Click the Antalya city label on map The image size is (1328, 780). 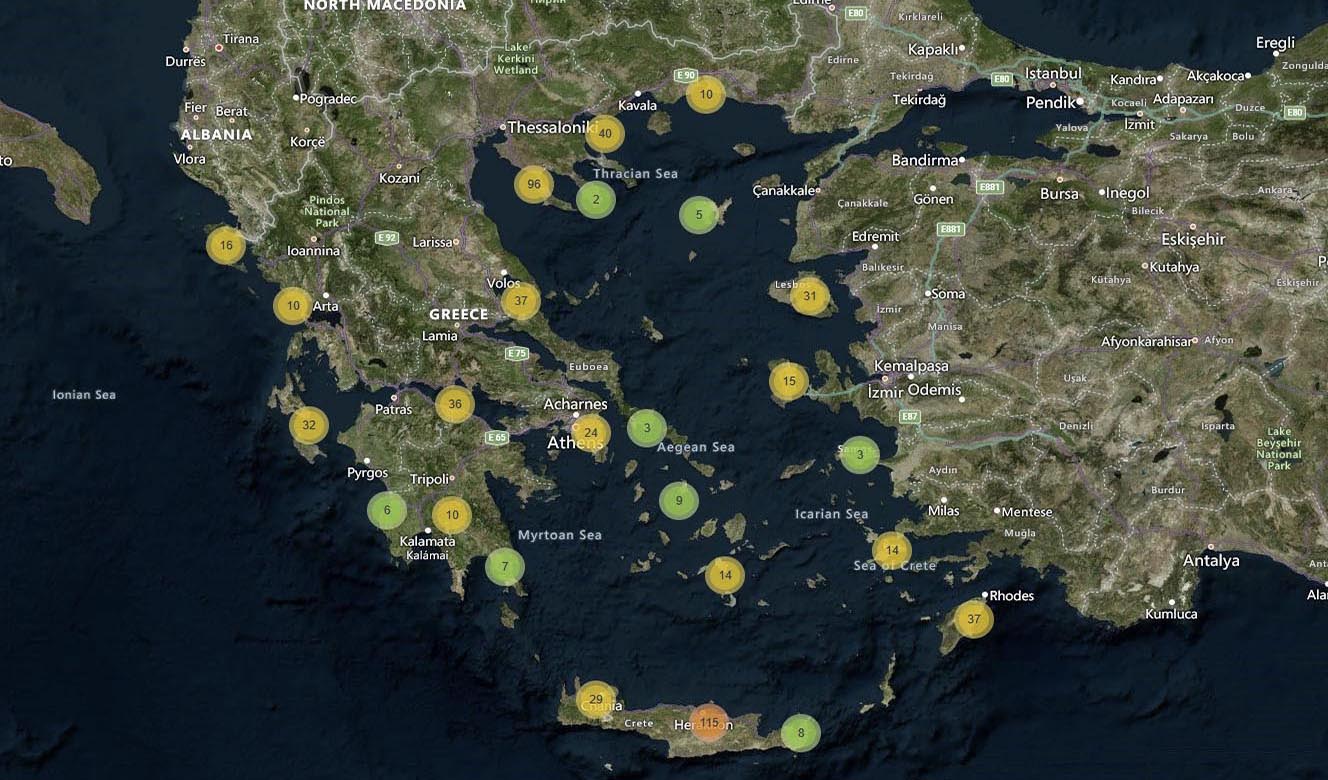point(1211,561)
